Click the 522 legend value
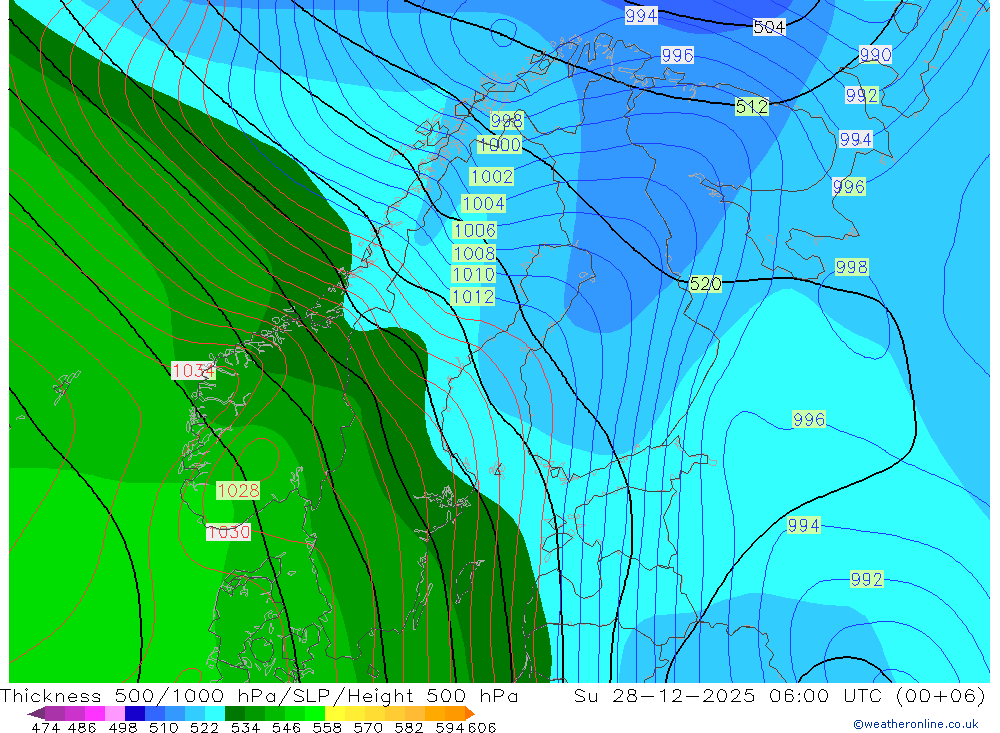This screenshot has width=1000, height=733. coord(204,727)
